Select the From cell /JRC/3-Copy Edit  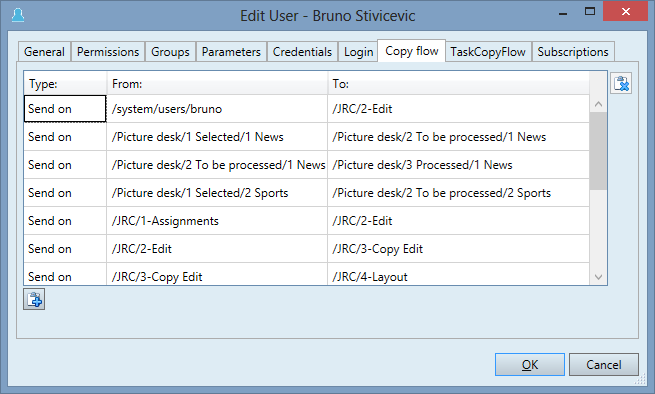217,275
